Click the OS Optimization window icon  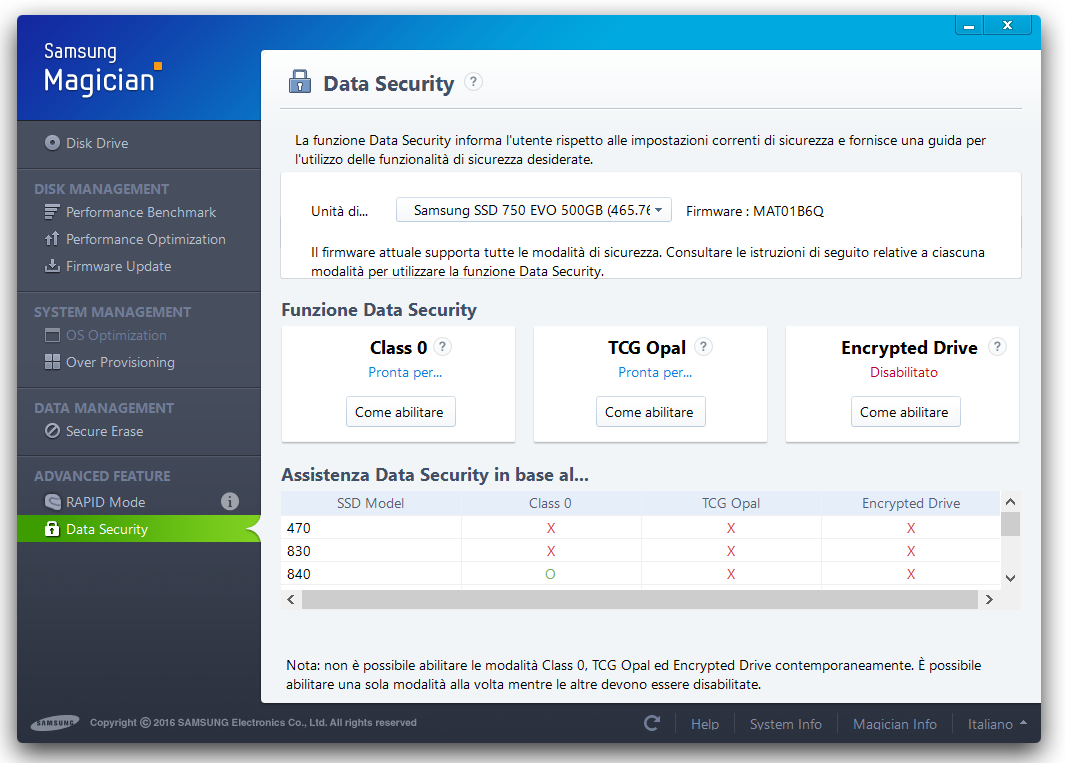click(52, 335)
